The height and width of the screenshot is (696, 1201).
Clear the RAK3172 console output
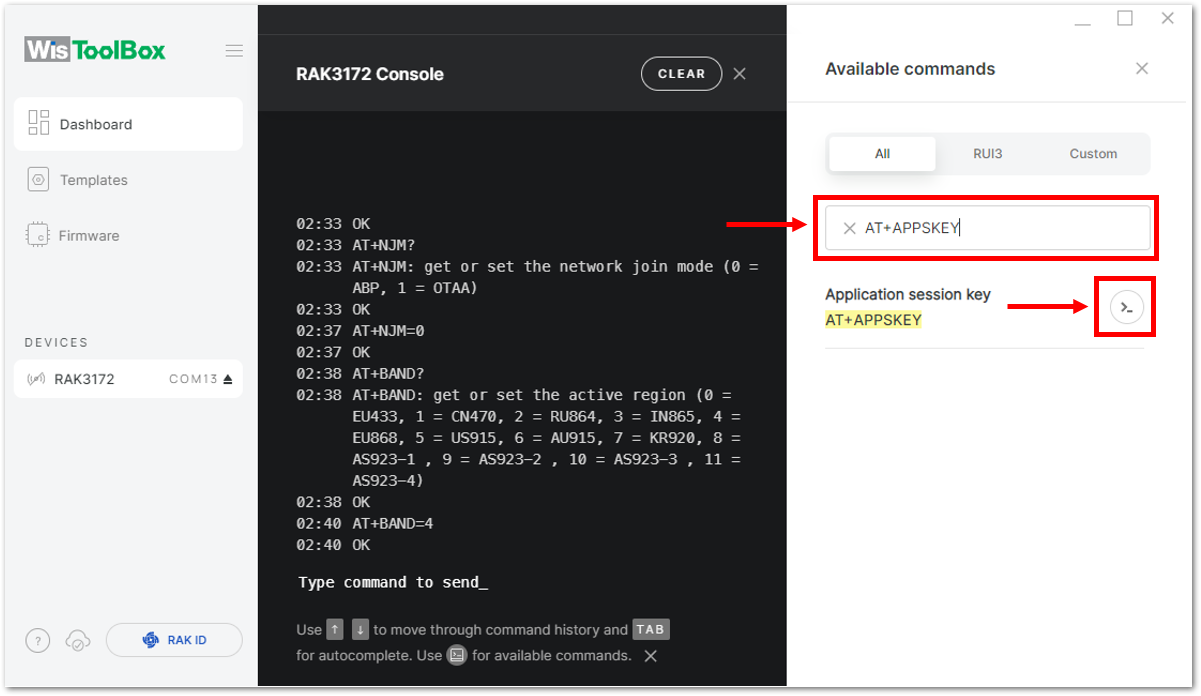click(x=681, y=73)
